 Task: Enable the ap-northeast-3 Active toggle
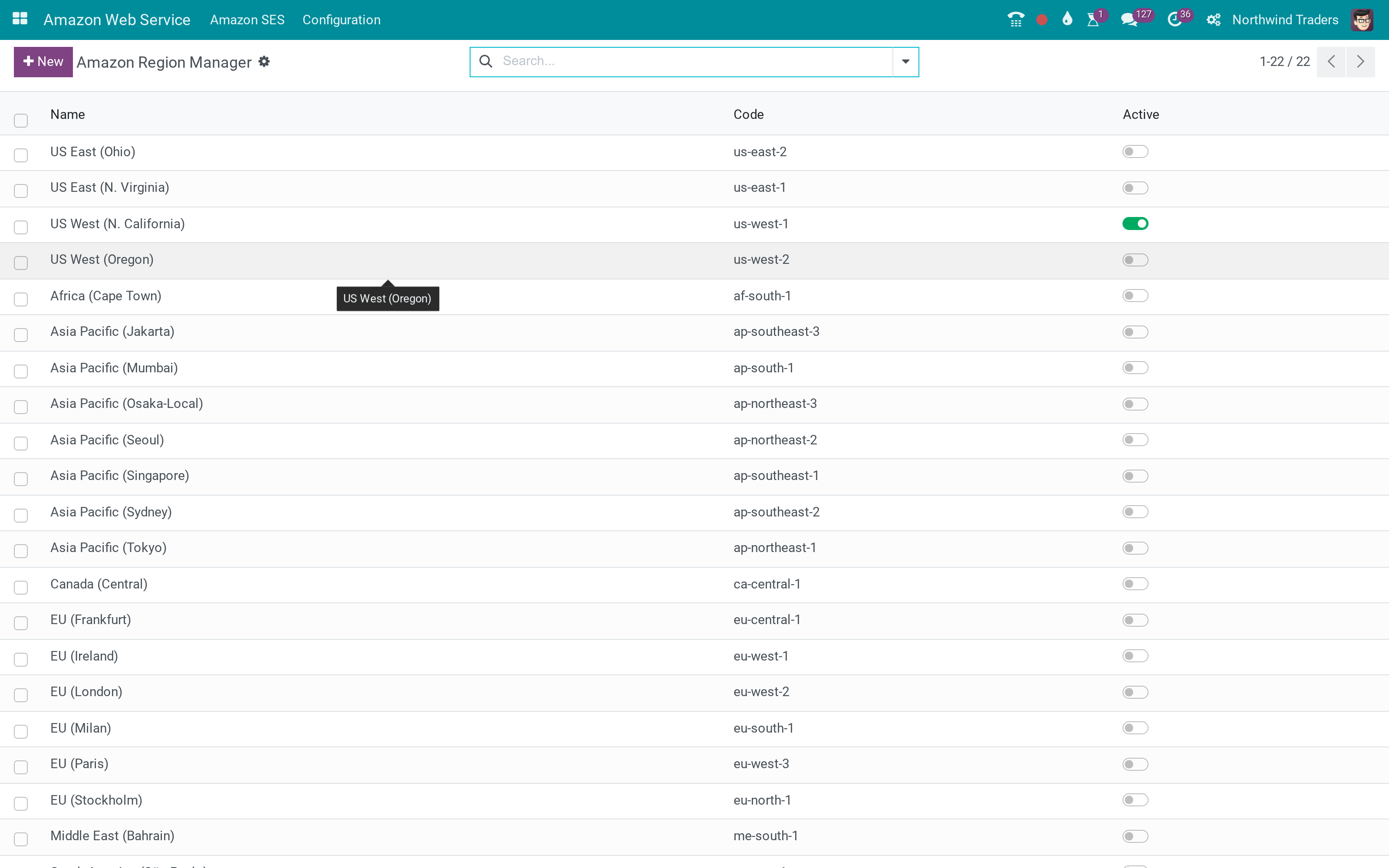click(x=1135, y=404)
